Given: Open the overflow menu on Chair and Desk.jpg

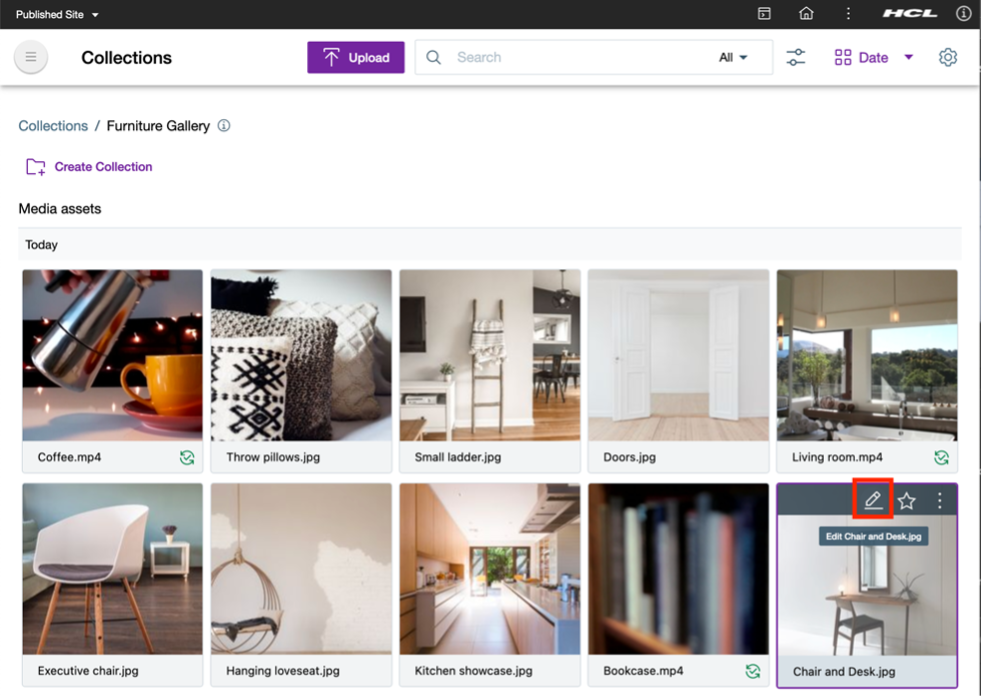Looking at the screenshot, I should [938, 500].
